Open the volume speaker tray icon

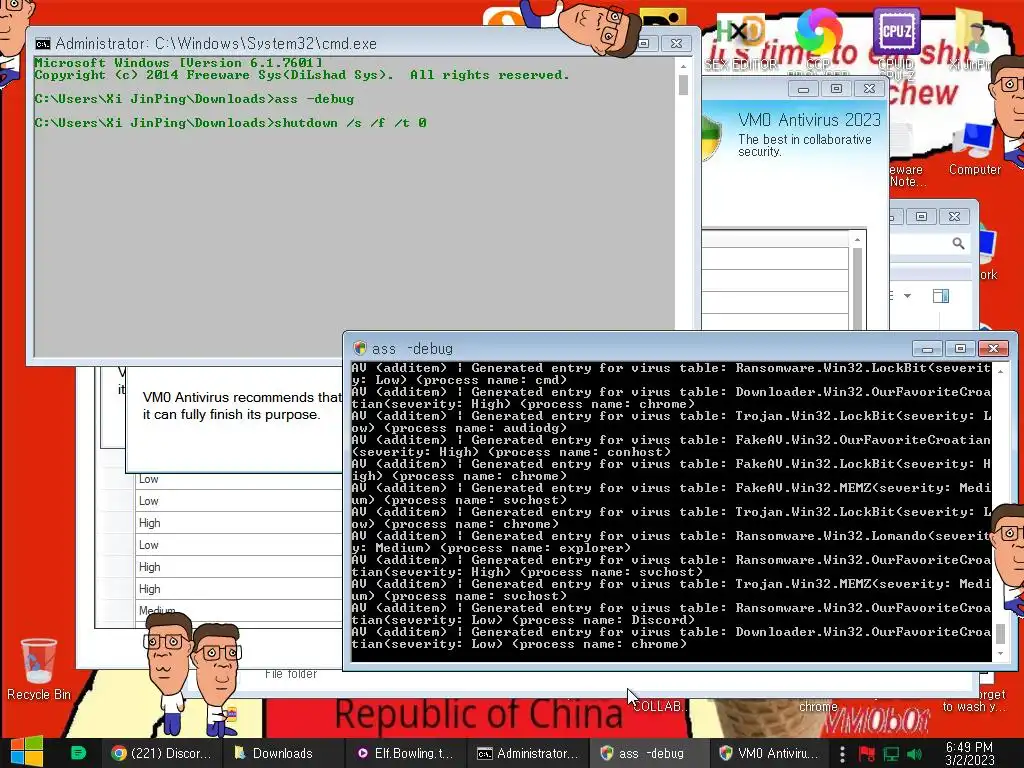[915, 754]
